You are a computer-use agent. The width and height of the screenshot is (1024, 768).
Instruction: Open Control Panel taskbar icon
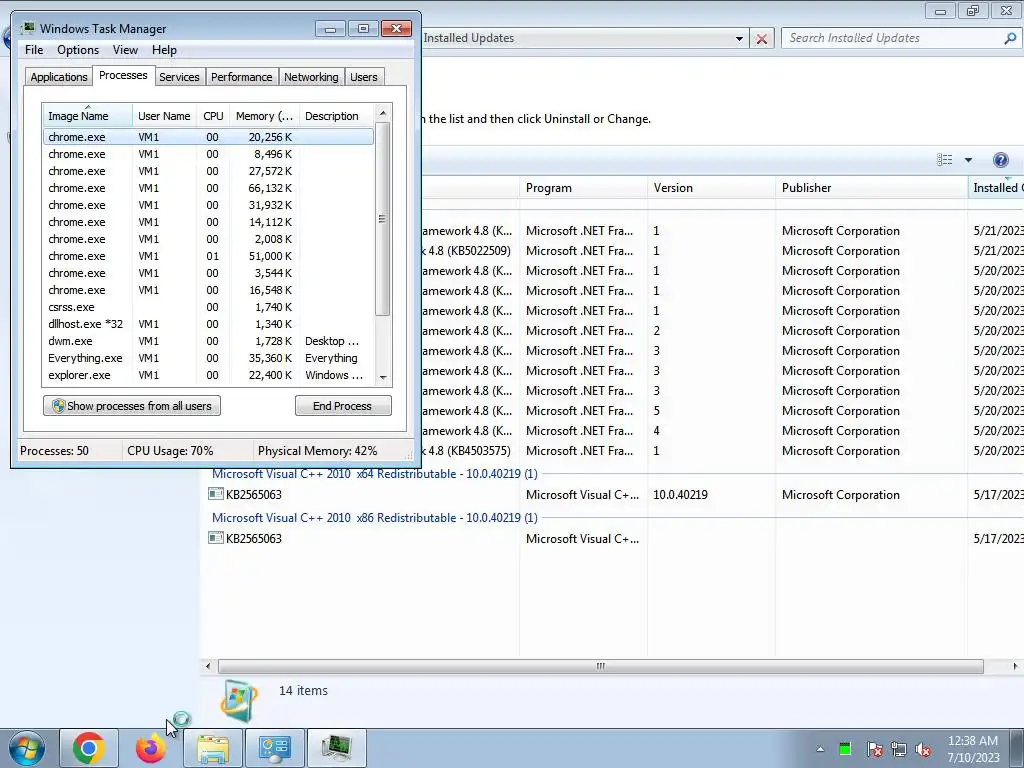[275, 748]
